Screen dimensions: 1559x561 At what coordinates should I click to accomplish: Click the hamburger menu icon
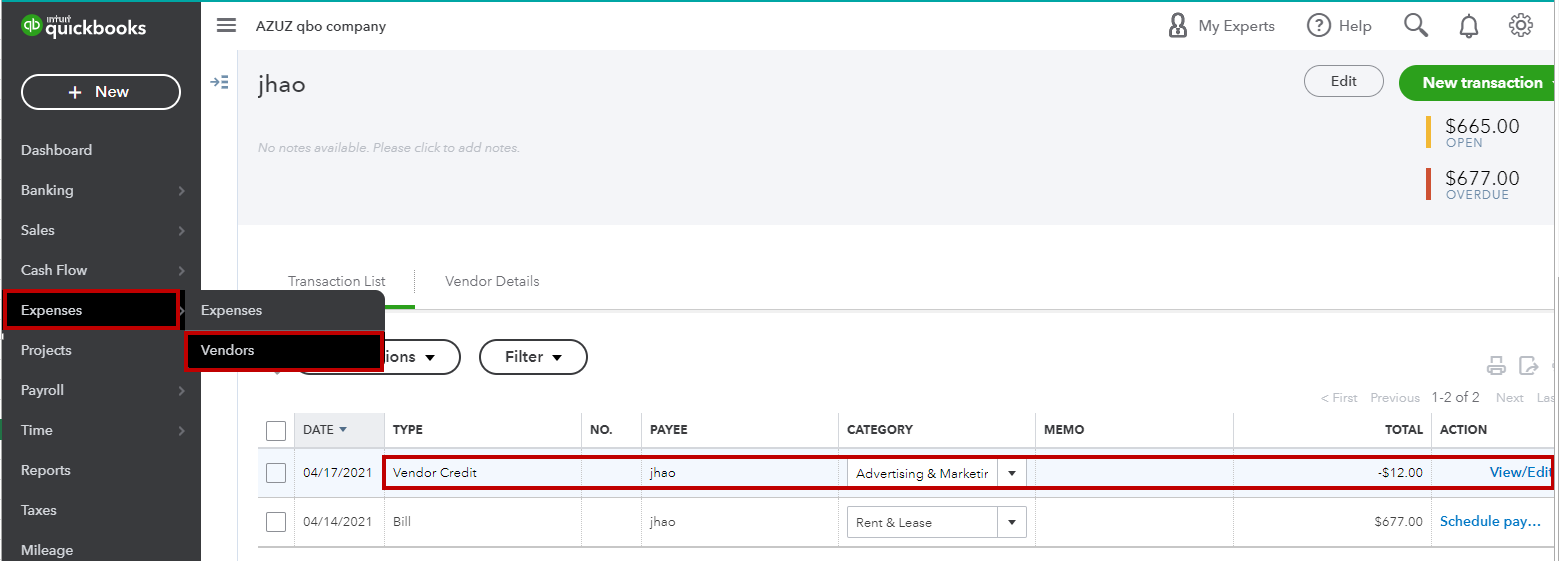click(226, 26)
